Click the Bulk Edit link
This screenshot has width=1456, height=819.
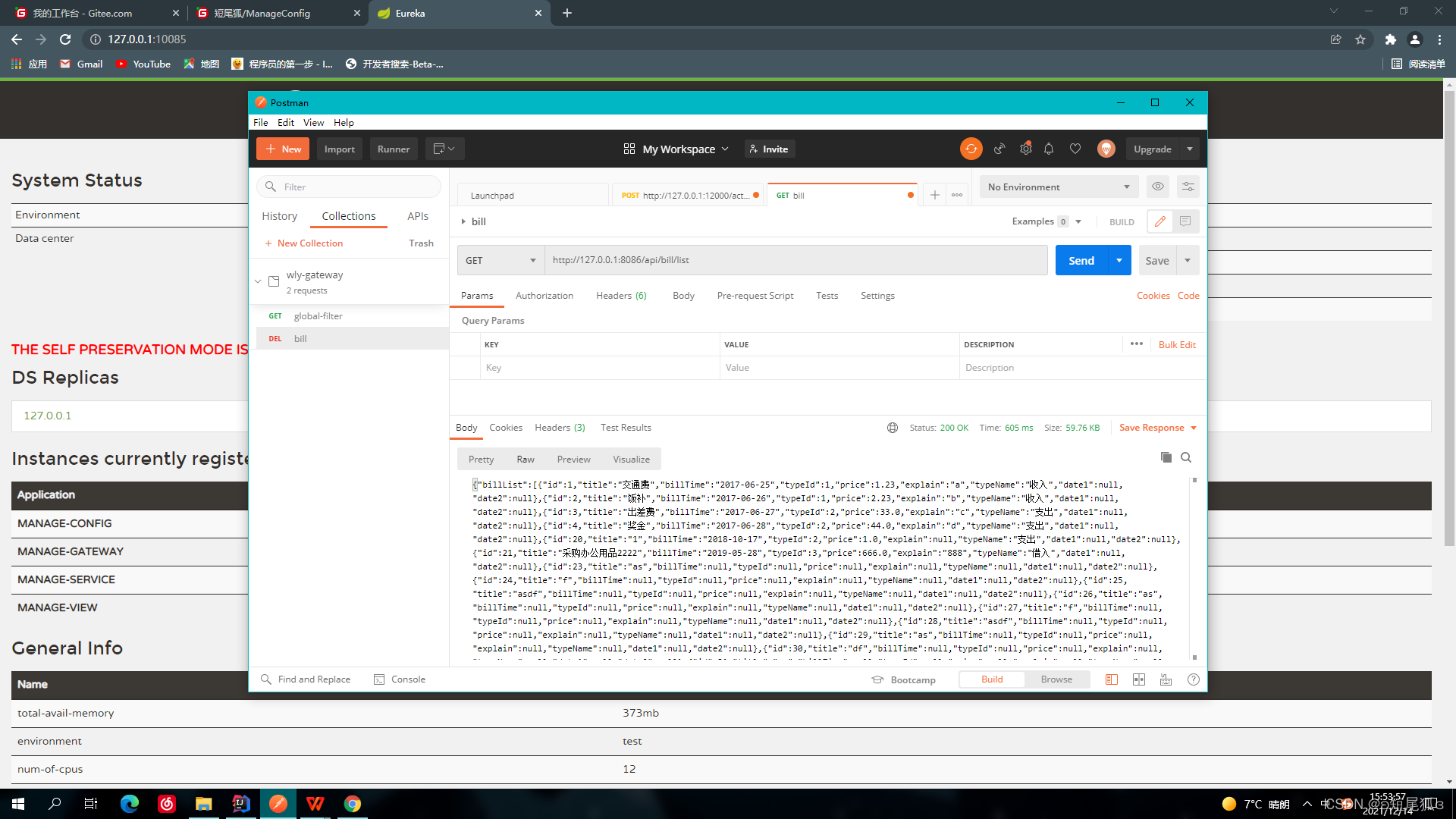1176,344
